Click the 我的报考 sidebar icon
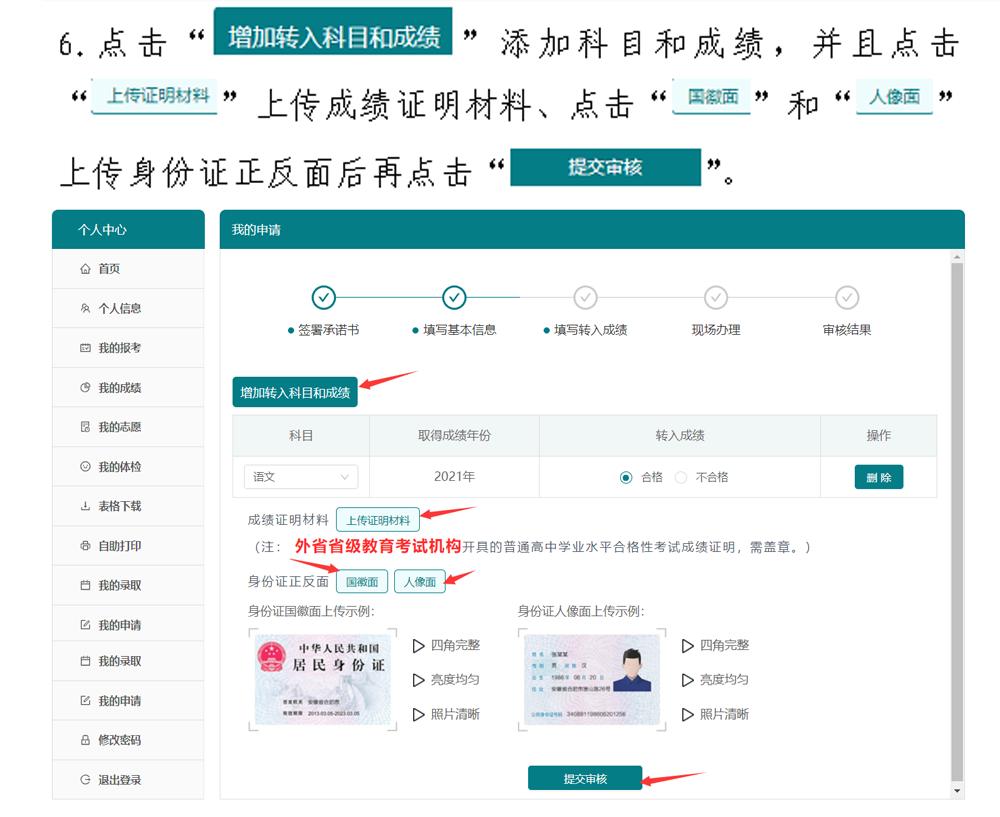 tap(85, 348)
